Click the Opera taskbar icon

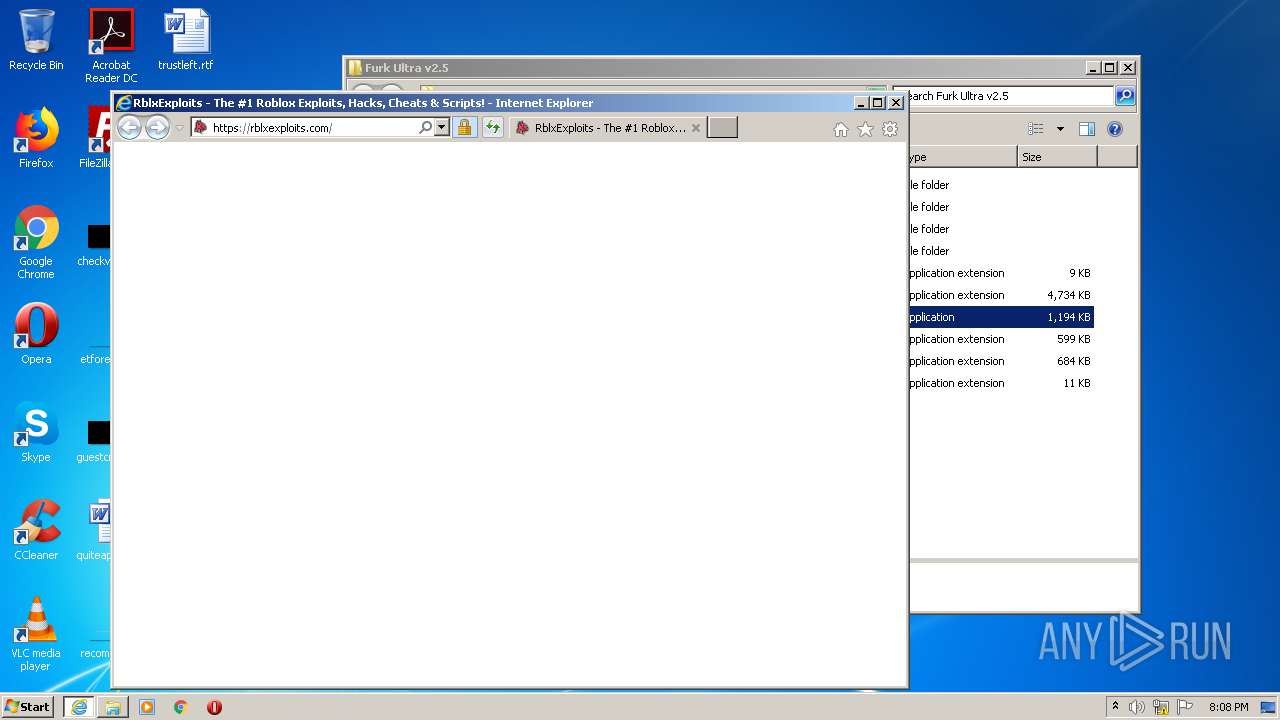click(x=214, y=707)
